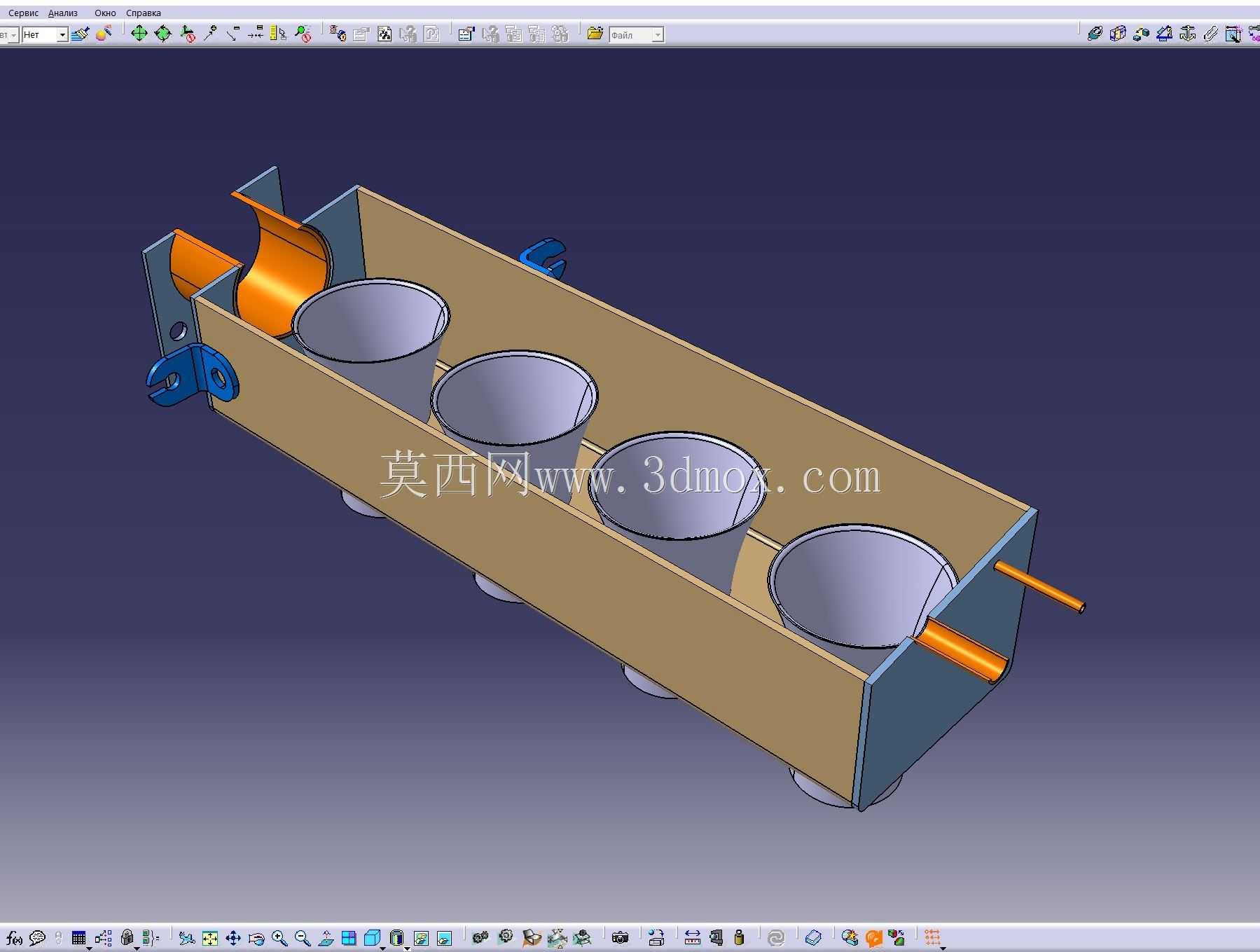Click the paperclip attach icon
Screen dimensions: 1260x952
point(1210,34)
